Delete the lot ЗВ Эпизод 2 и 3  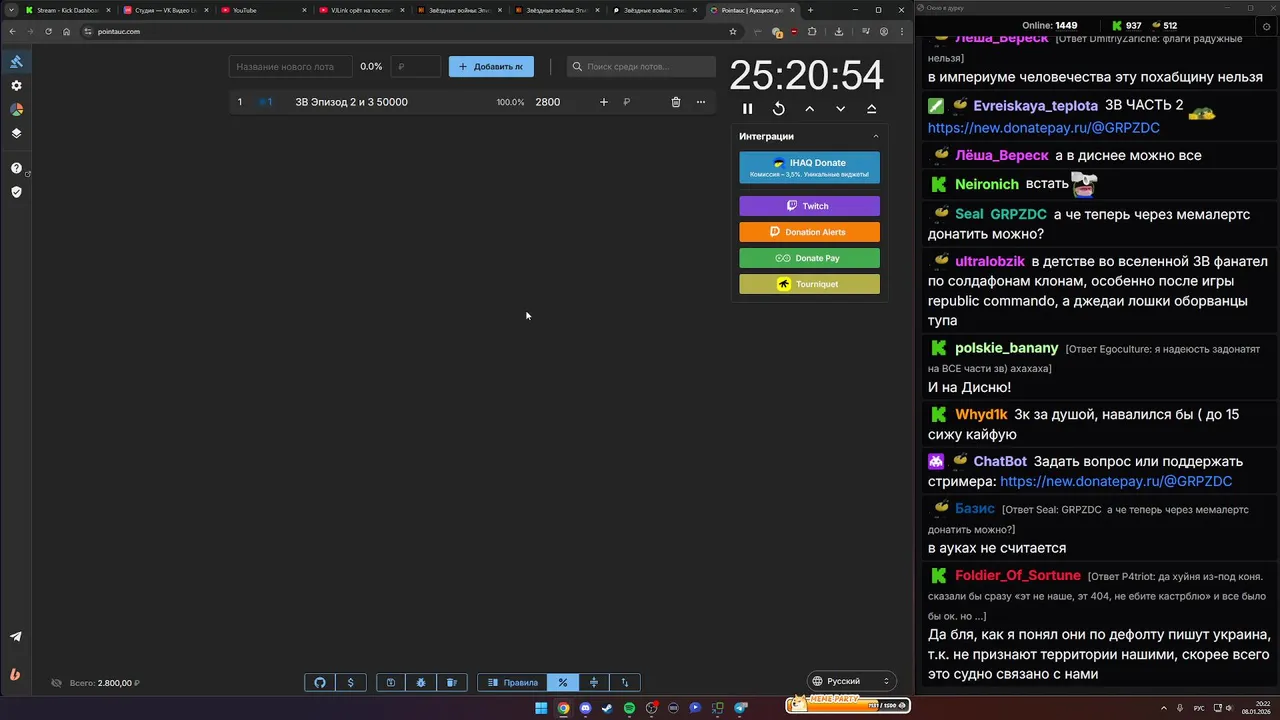click(x=676, y=102)
